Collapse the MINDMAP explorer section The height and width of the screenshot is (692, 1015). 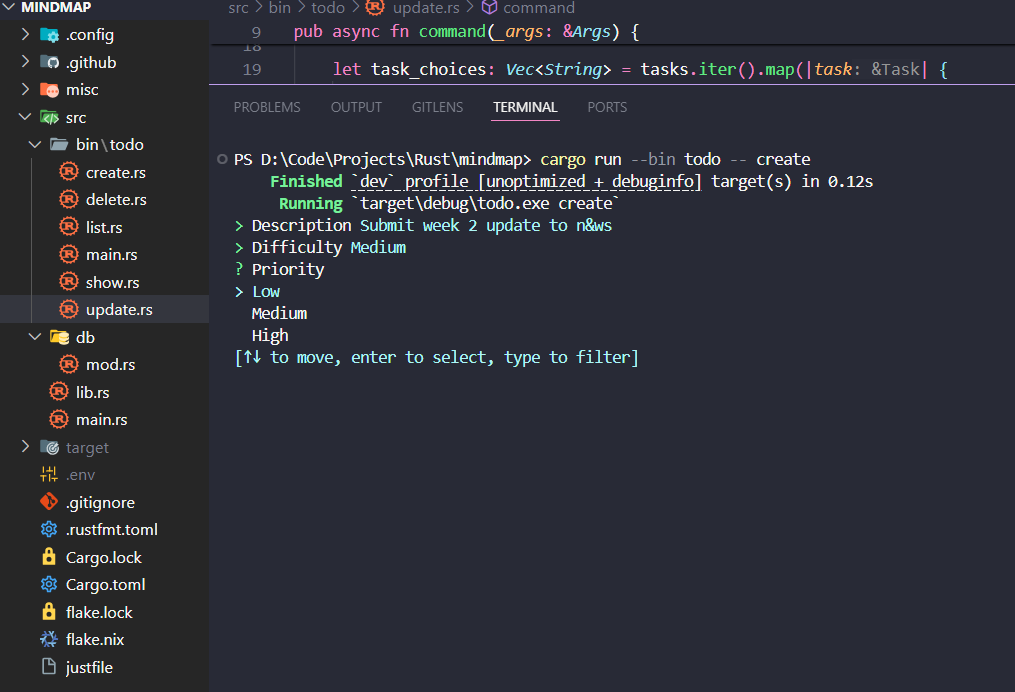9,7
